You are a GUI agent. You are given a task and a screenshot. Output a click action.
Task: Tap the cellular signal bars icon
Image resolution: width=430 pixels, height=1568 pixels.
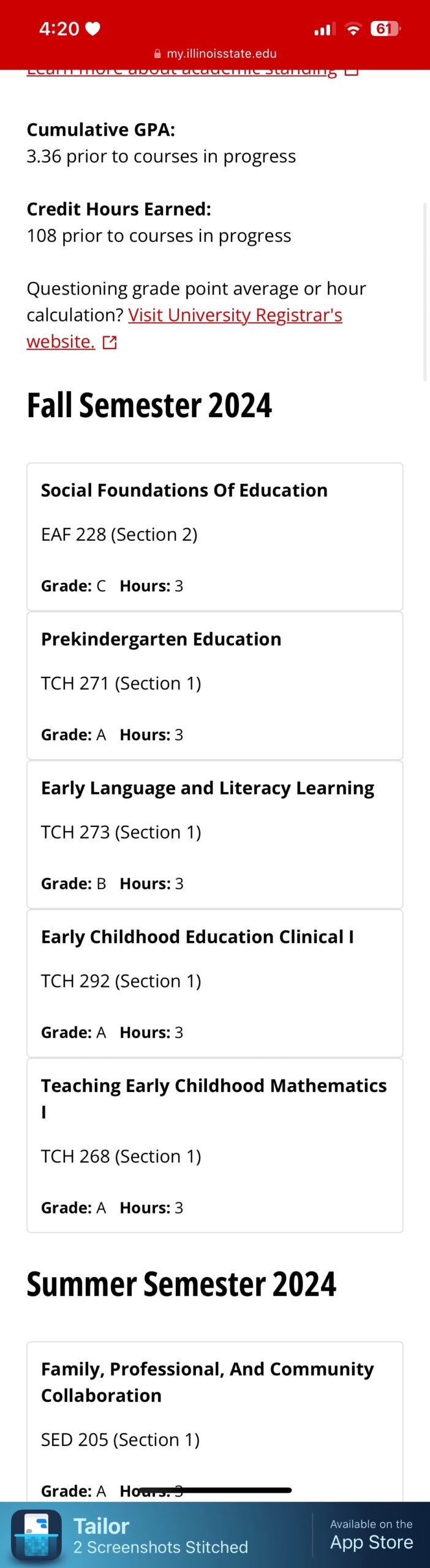tap(325, 29)
